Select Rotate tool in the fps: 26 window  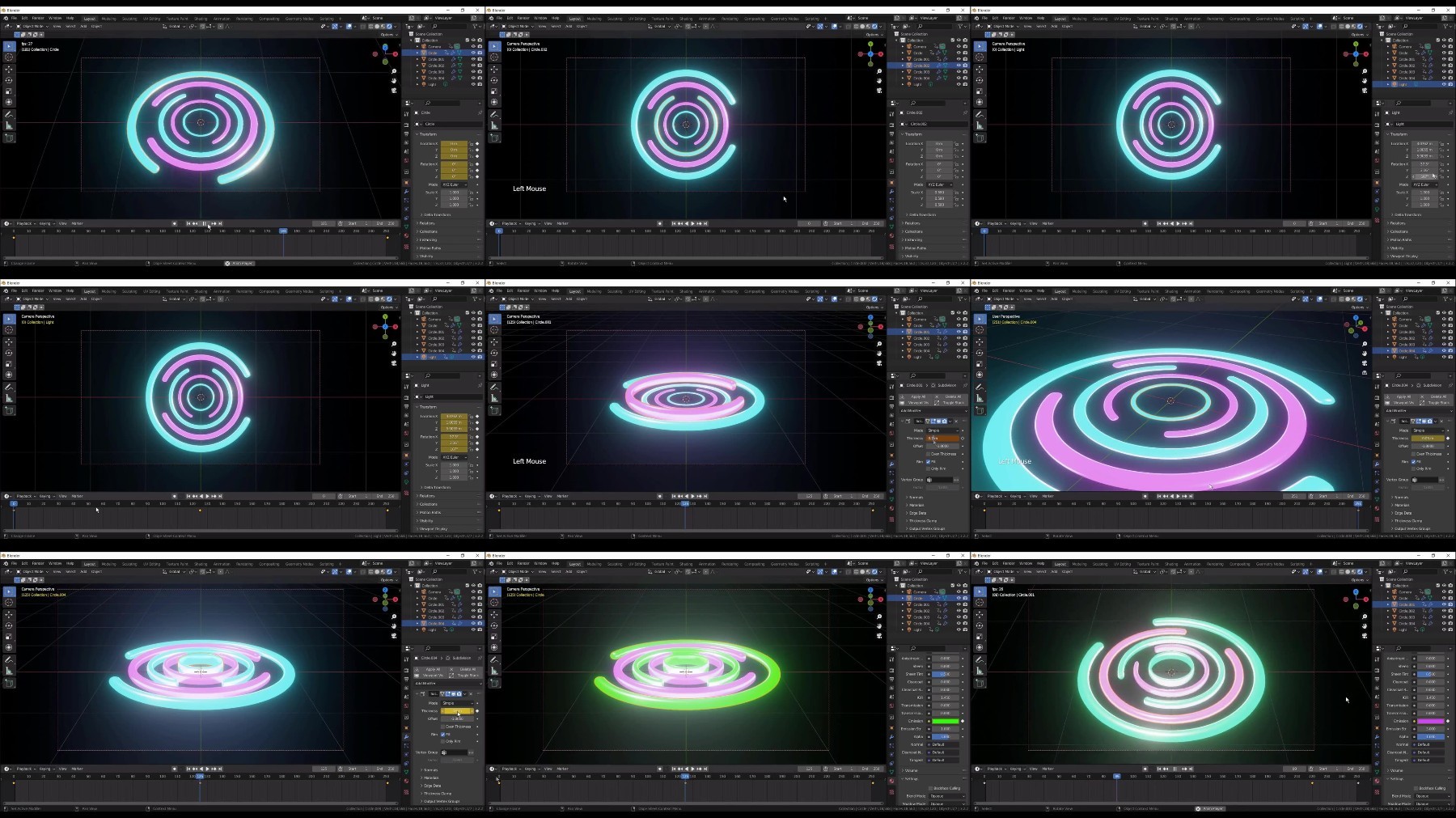980,625
